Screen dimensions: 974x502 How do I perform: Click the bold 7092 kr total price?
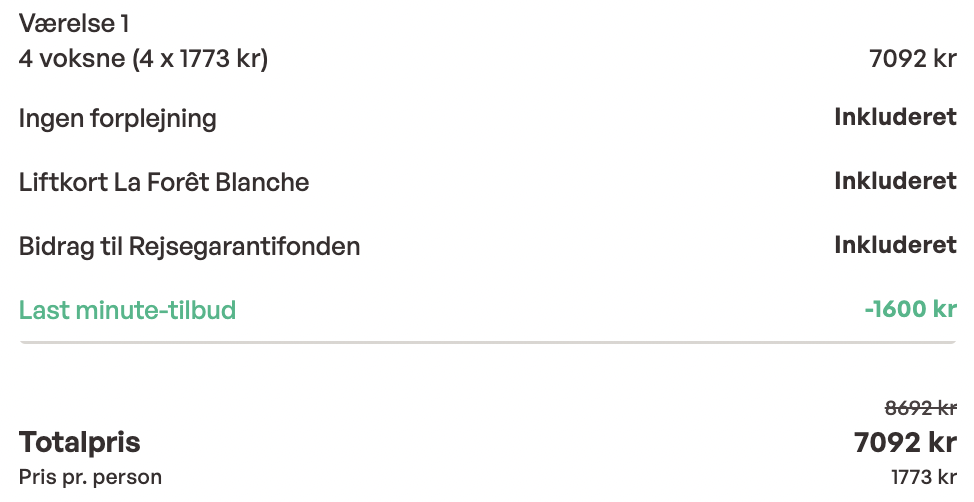[905, 442]
